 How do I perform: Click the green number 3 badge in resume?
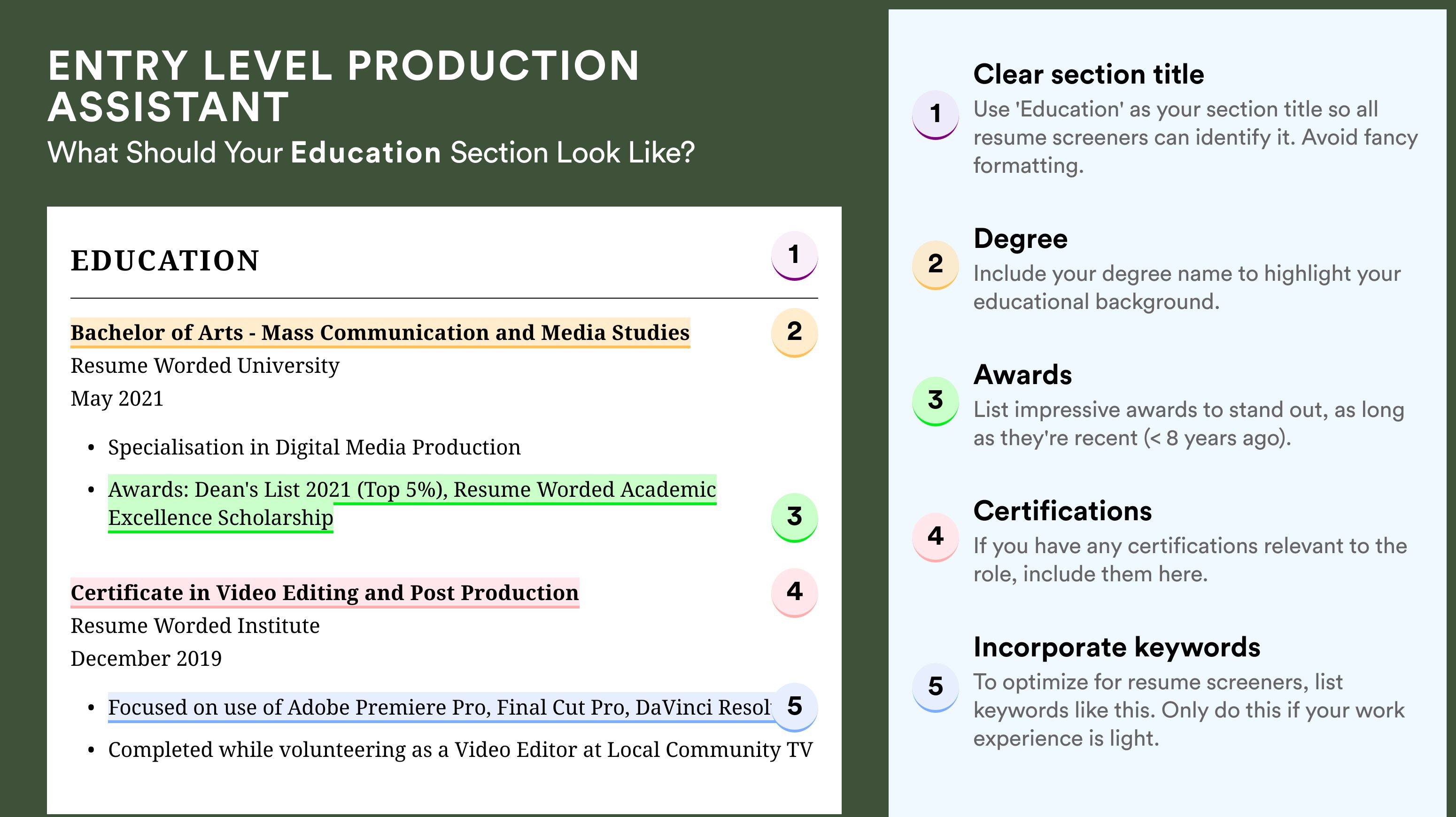coord(794,517)
